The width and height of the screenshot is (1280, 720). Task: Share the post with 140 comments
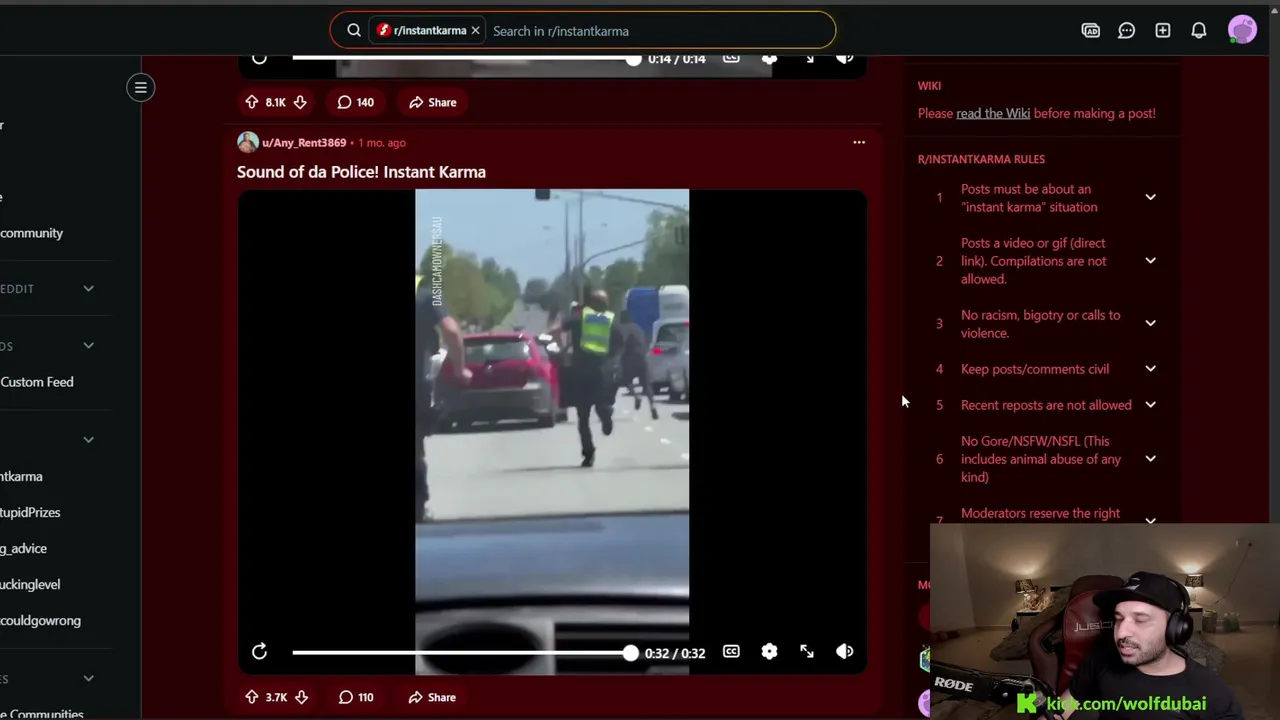coord(432,102)
